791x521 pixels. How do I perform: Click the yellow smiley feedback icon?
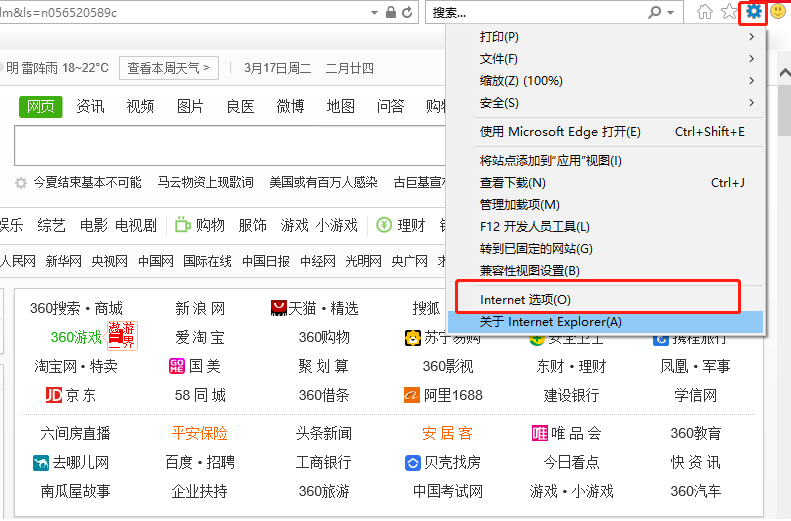(x=777, y=12)
